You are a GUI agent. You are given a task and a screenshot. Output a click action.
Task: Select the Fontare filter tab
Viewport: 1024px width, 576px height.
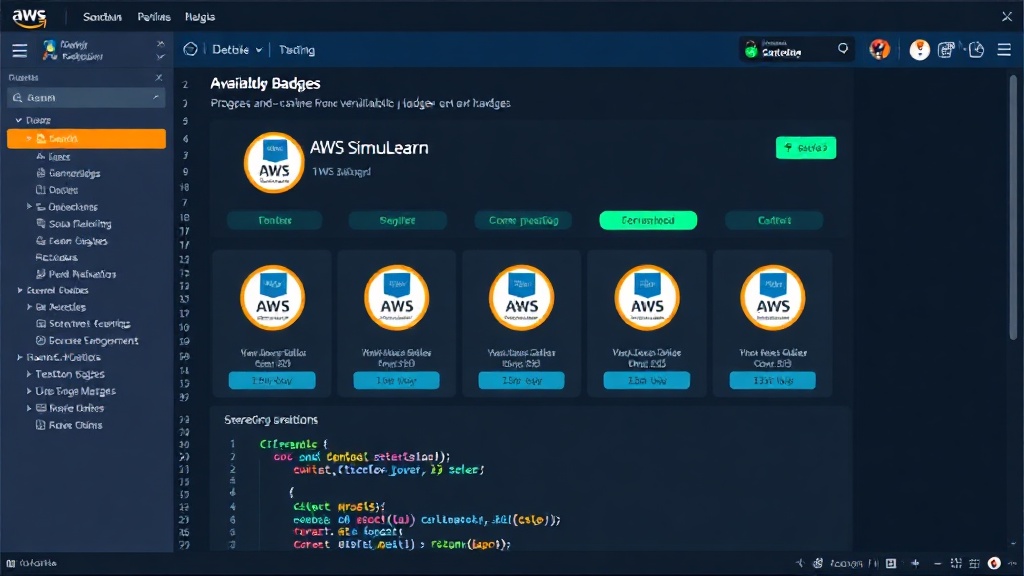[274, 220]
